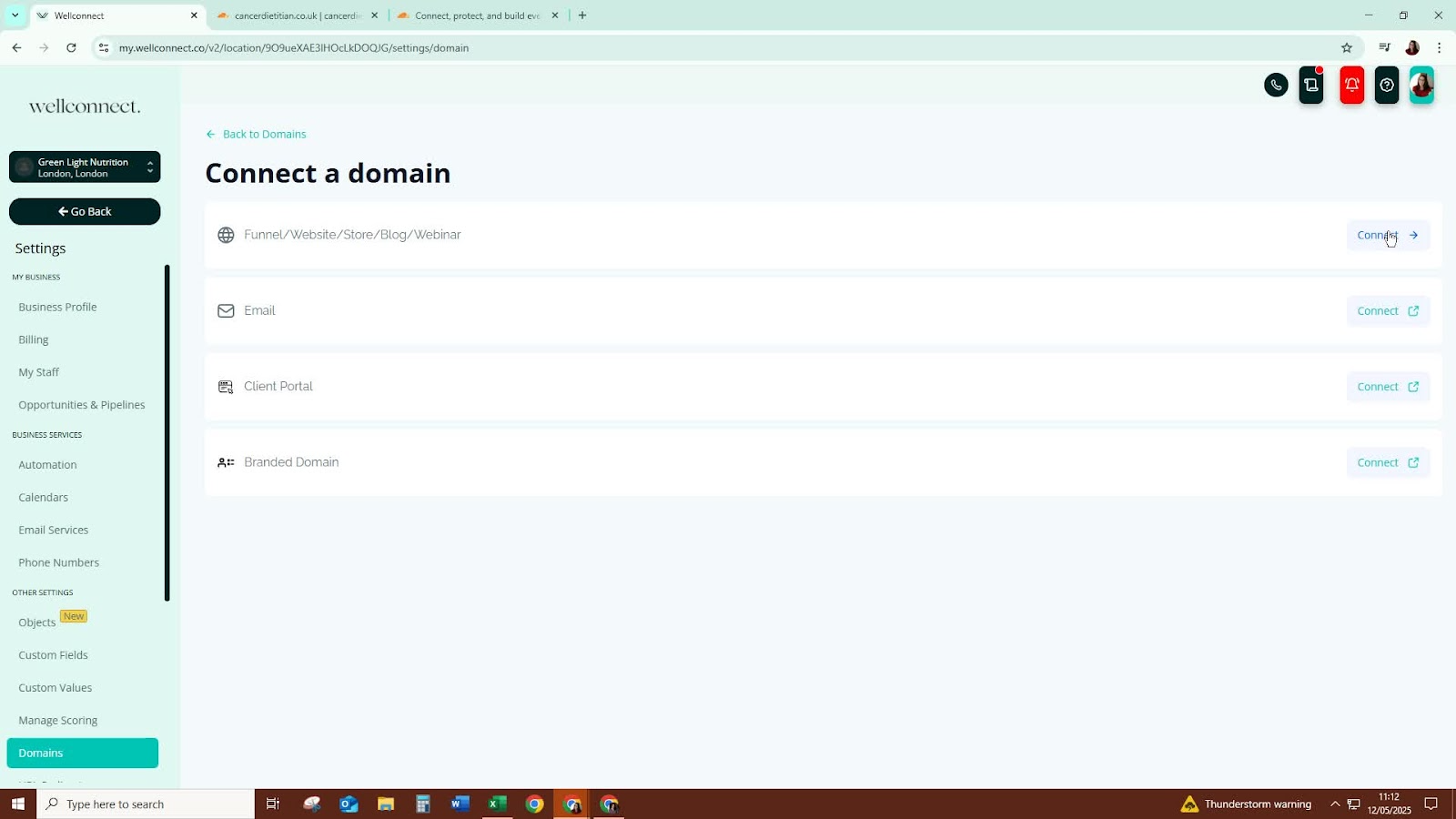Open the Thunderstorm warning weather widget
Screen dimensions: 1456x819
1246,804
